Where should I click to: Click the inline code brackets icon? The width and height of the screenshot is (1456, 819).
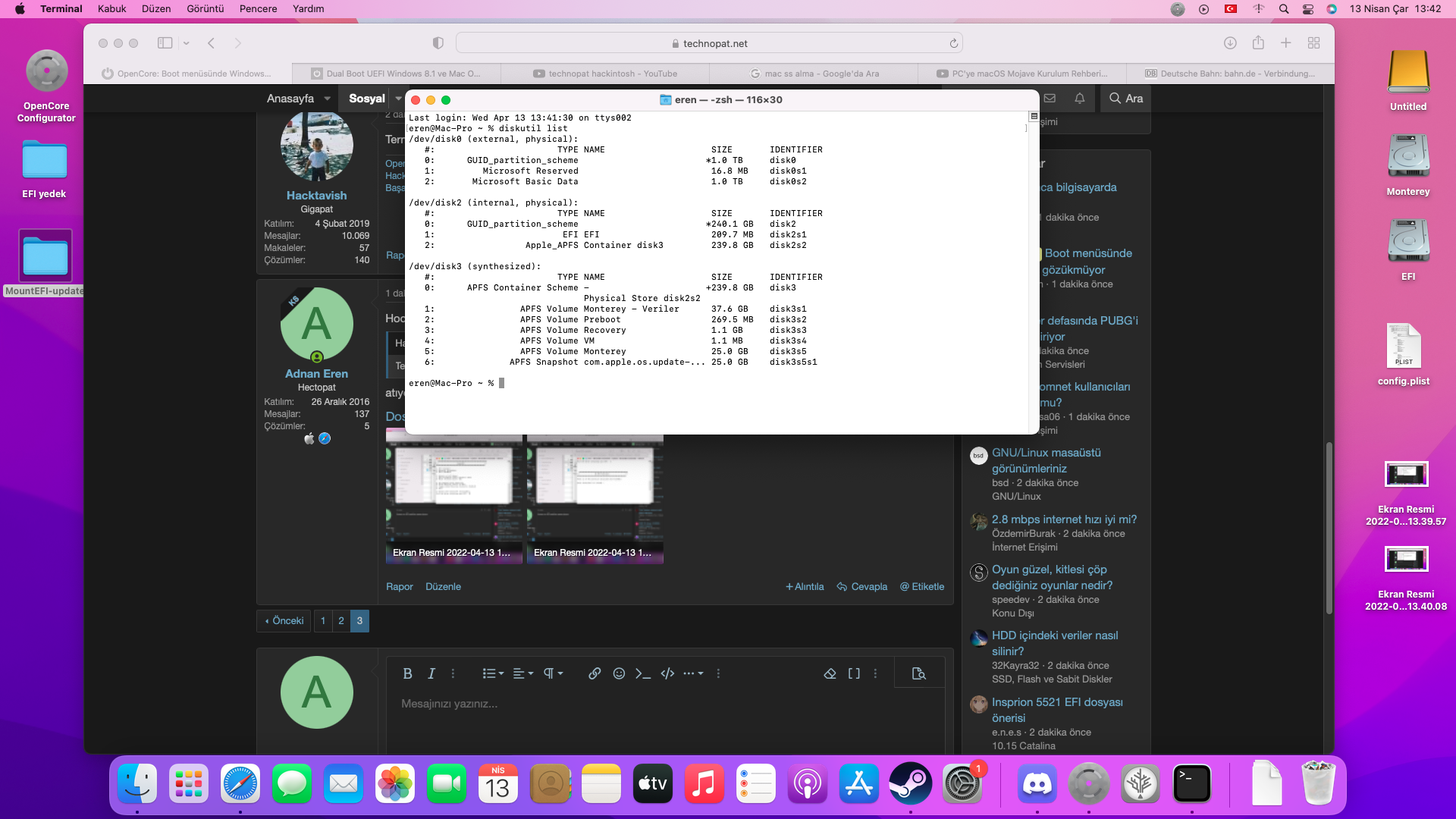coord(667,673)
